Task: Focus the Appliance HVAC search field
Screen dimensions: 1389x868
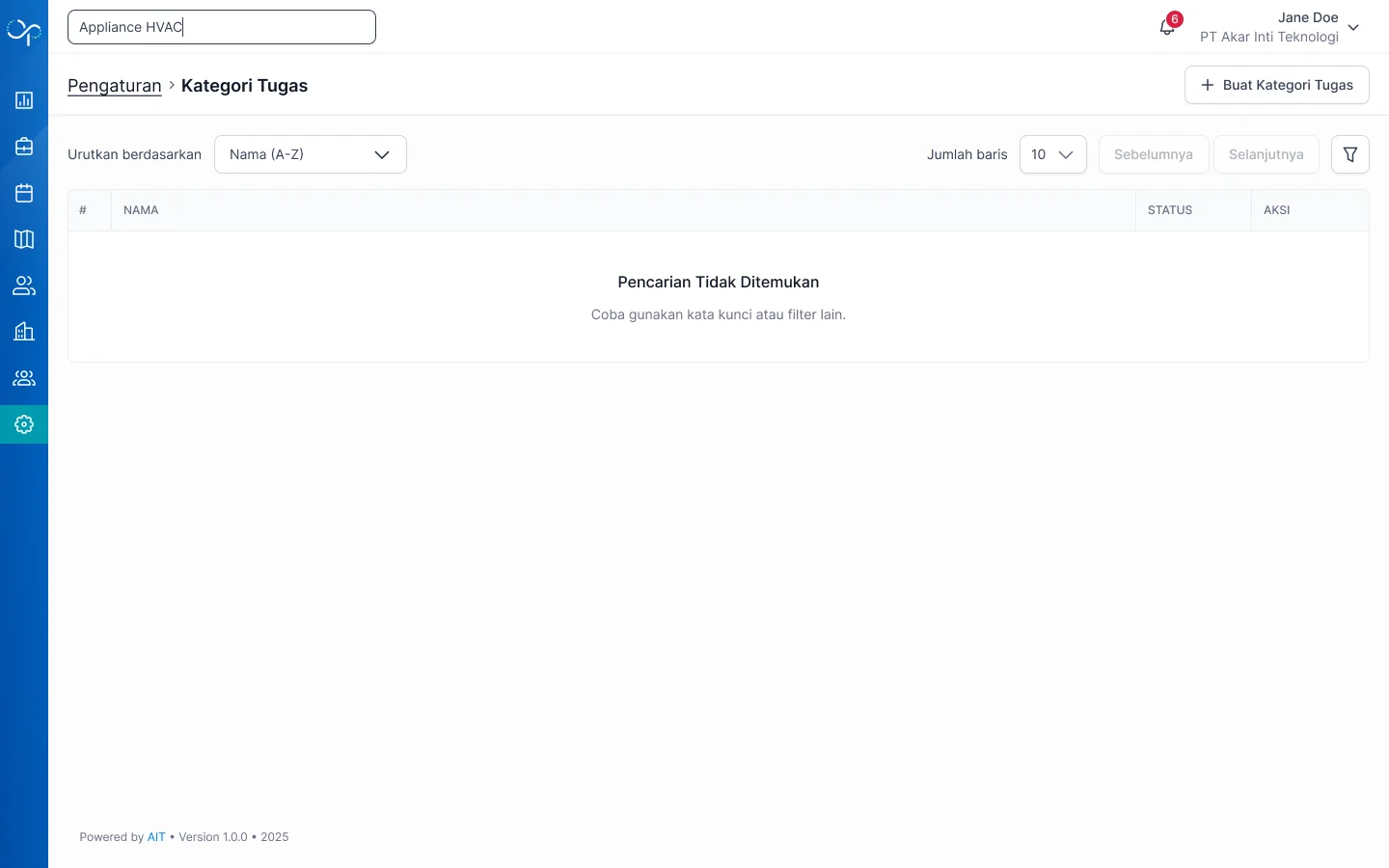Action: point(222,27)
